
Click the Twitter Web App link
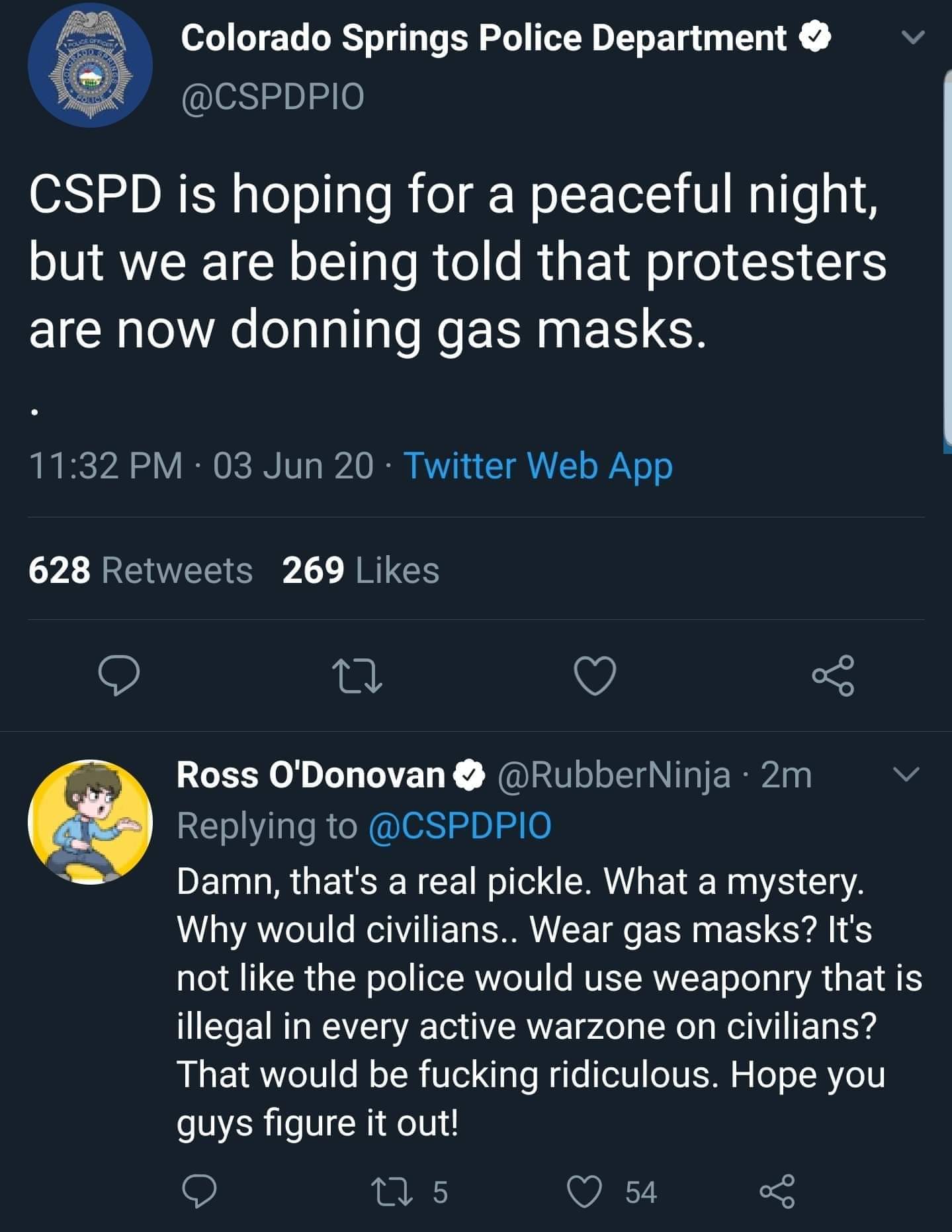click(x=538, y=465)
